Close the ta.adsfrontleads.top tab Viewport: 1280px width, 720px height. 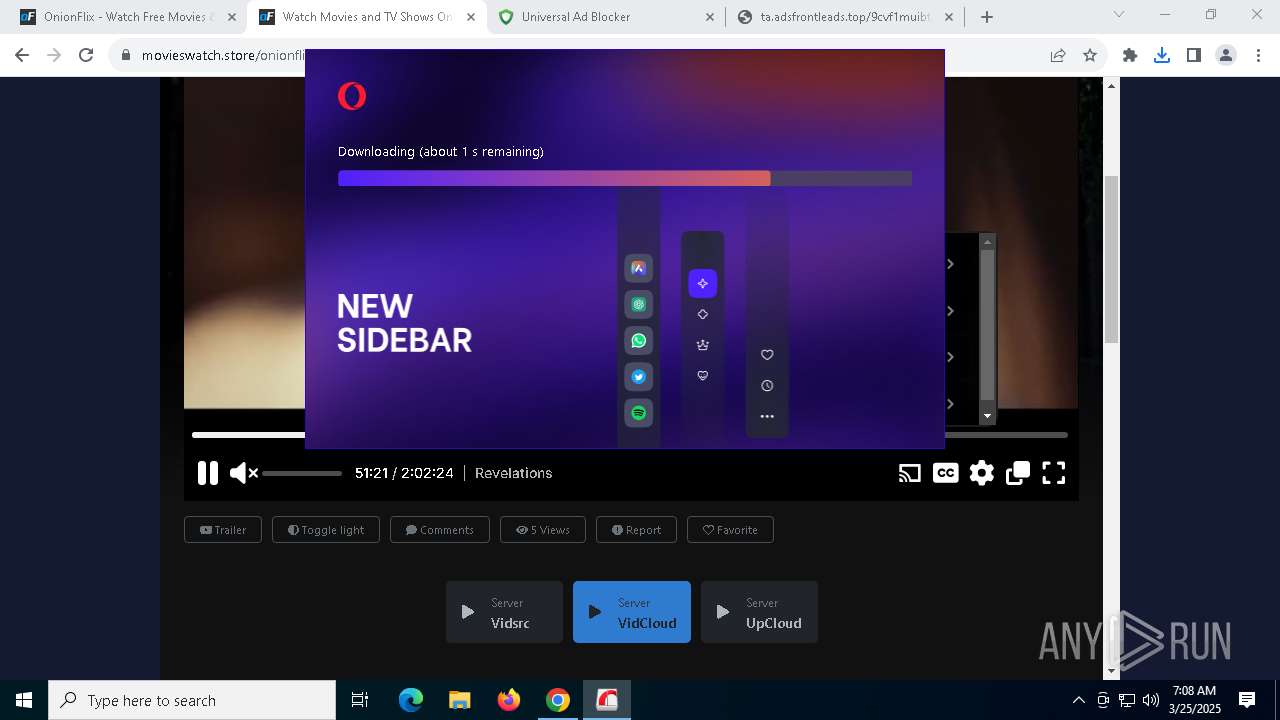pos(948,16)
